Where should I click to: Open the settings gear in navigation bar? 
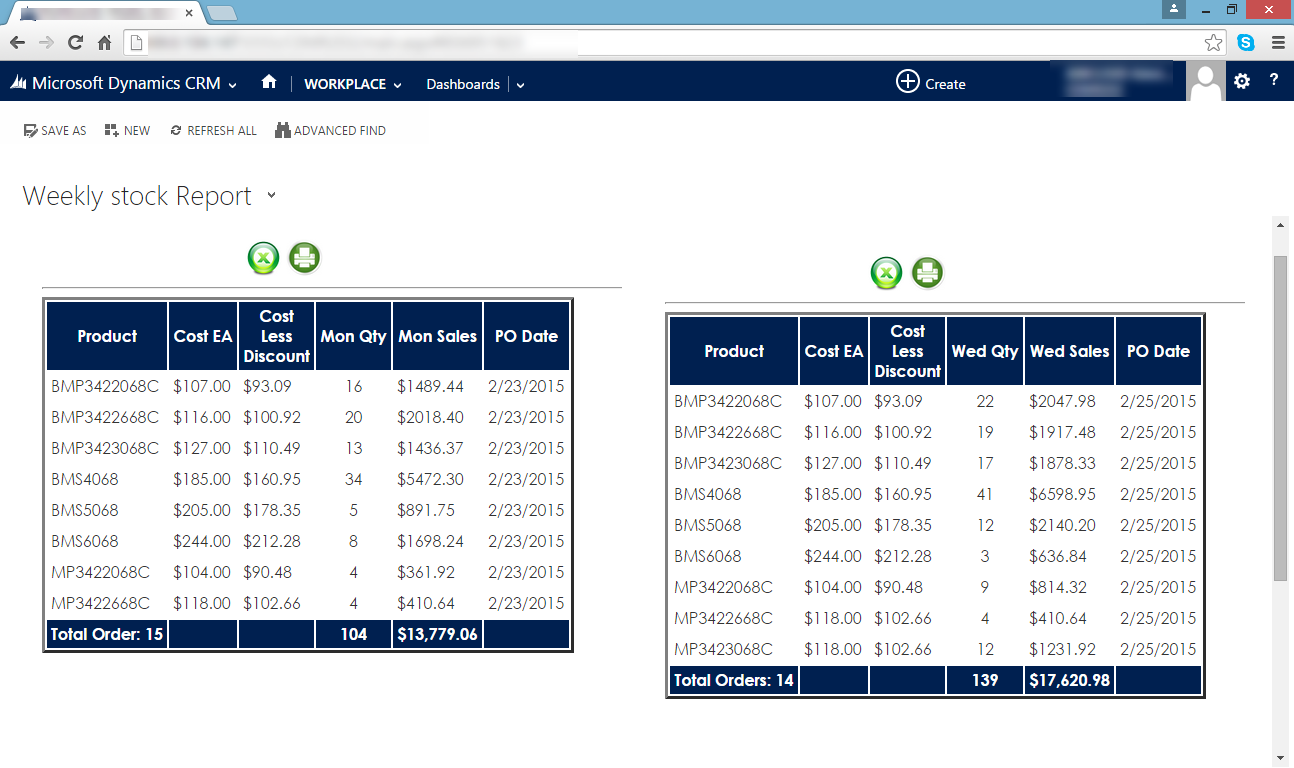[1242, 82]
